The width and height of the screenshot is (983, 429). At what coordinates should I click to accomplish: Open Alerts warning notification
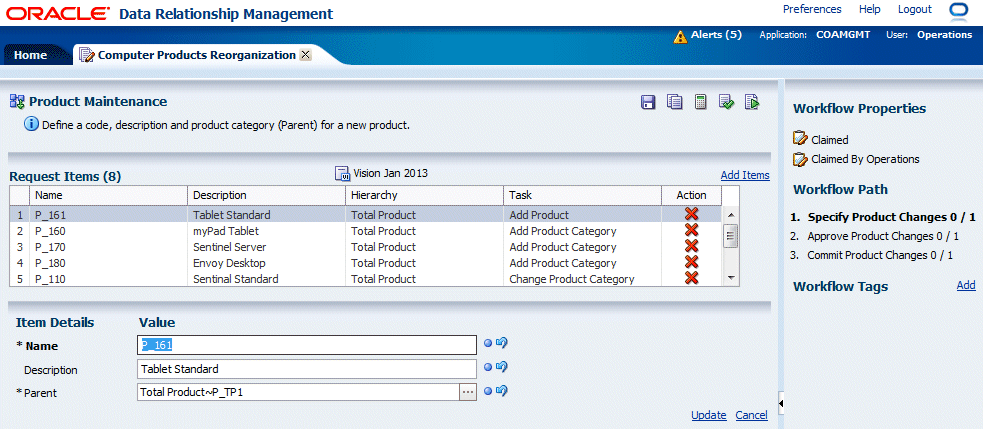coord(708,35)
